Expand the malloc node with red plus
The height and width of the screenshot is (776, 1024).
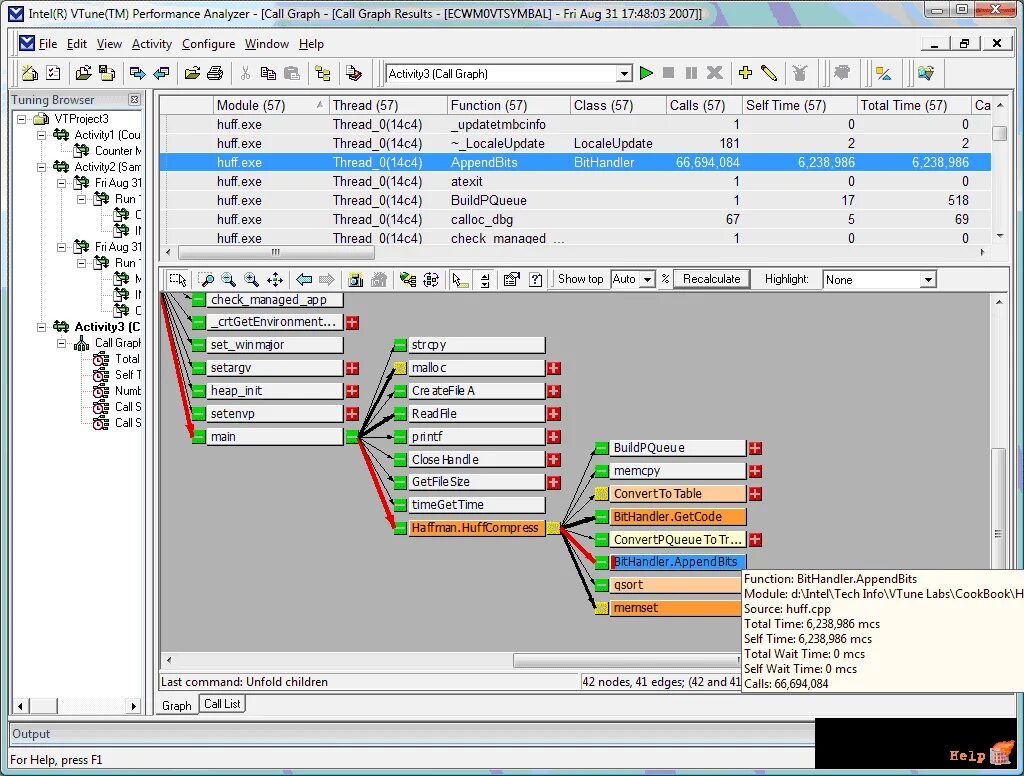554,368
